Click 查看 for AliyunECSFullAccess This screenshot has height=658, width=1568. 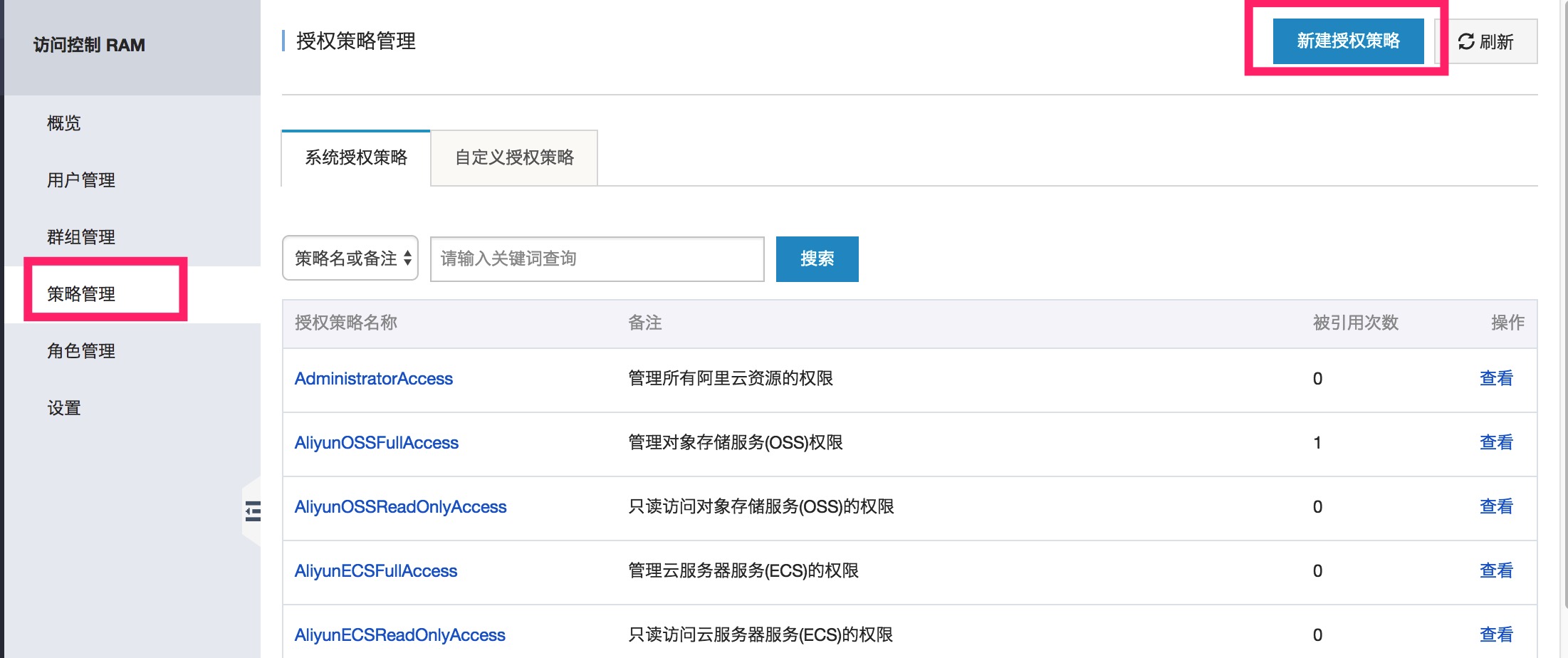pyautogui.click(x=1496, y=570)
